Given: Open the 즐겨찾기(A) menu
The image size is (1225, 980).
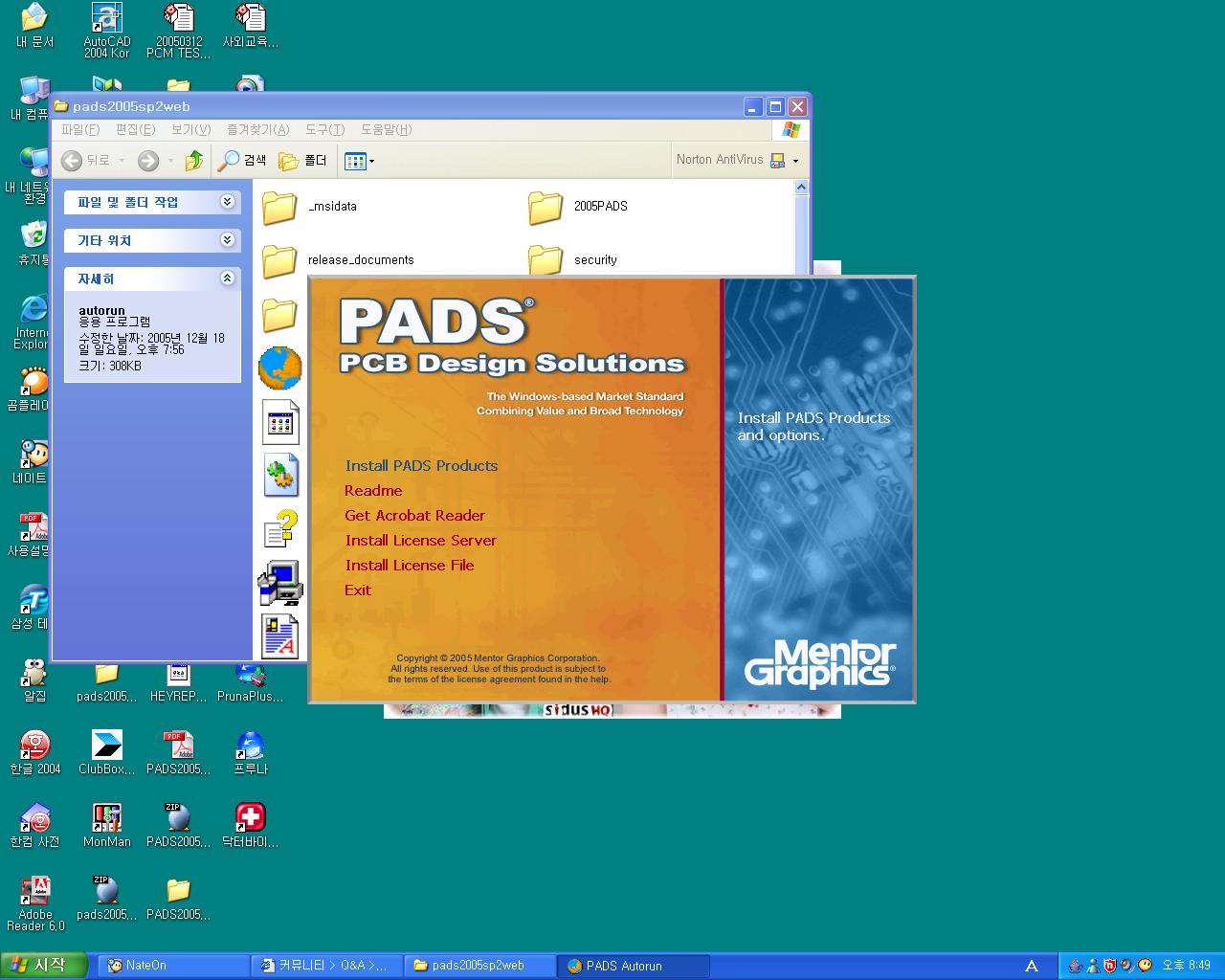Looking at the screenshot, I should tap(258, 130).
